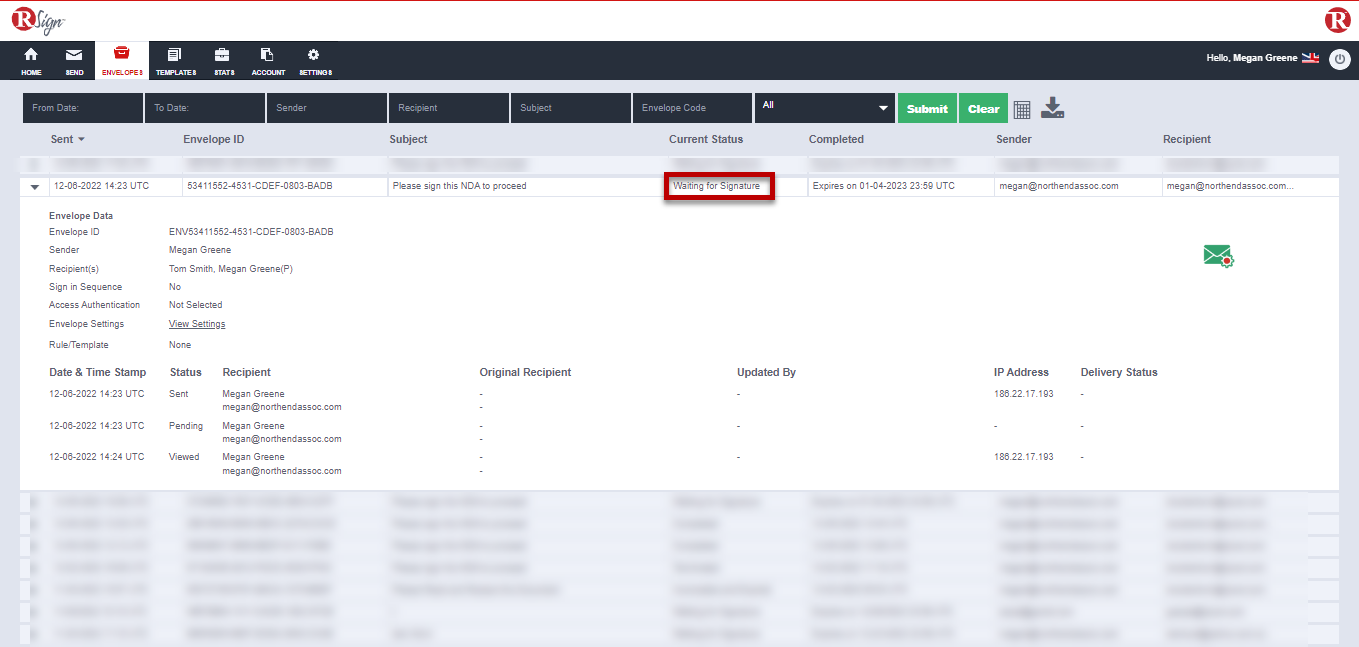1359x647 pixels.
Task: Click the red R badge at top right
Action: 1337,20
